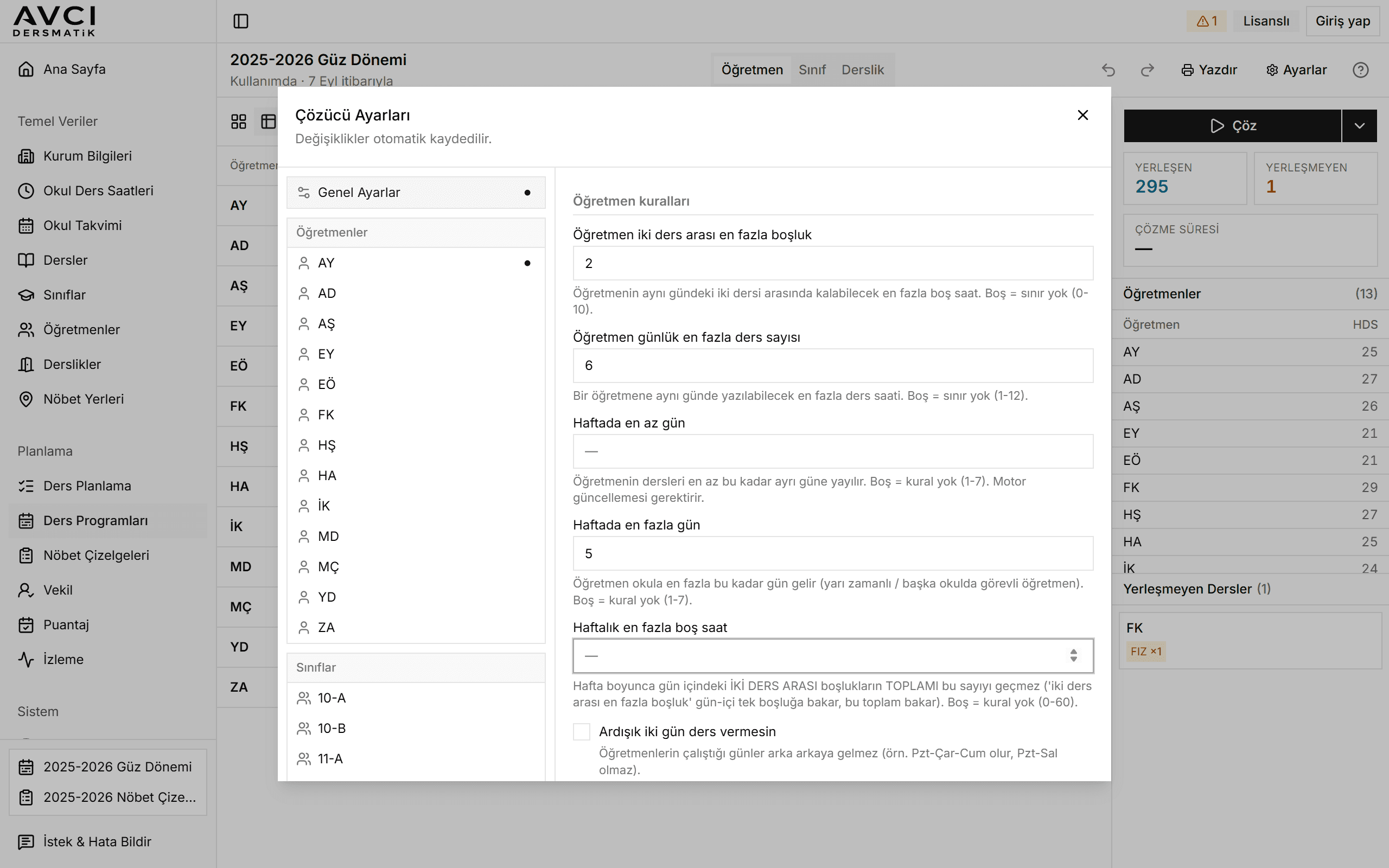Open Okul Takvimi page
1389x868 pixels.
coord(108,226)
